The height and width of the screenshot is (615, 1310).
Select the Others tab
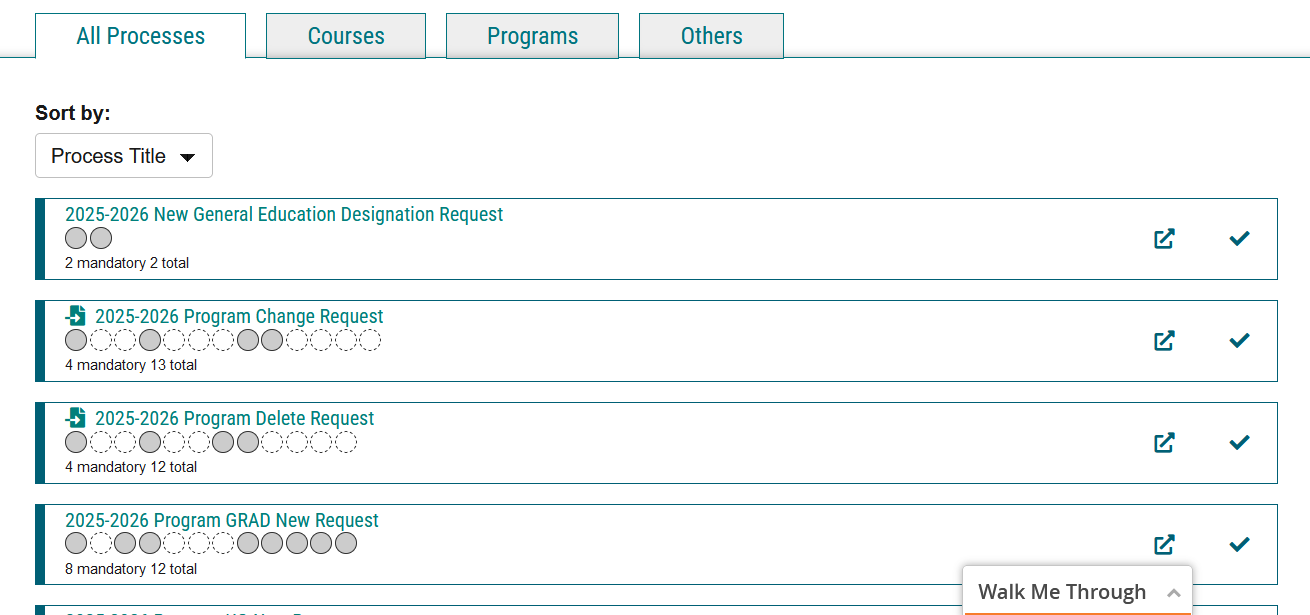click(x=711, y=36)
